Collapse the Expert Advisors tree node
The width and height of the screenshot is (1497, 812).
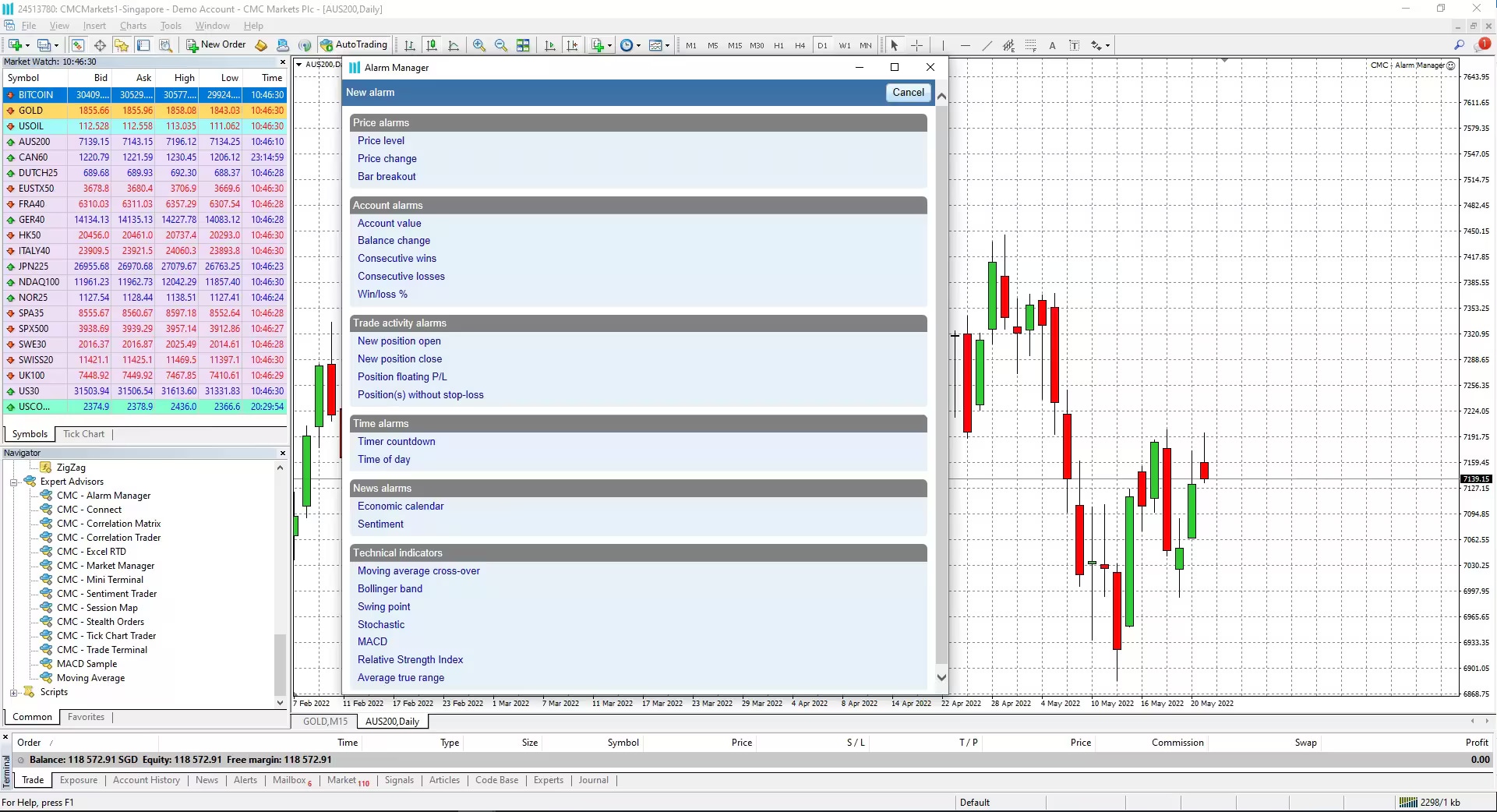click(13, 482)
